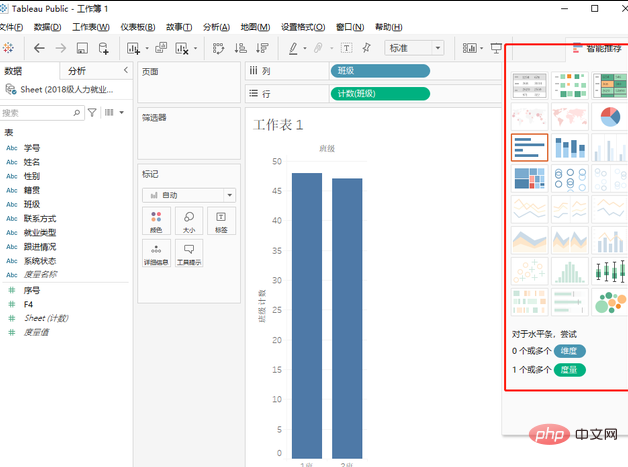The height and width of the screenshot is (467, 628).
Task: Click the Tableau start page logo icon
Action: pos(8,48)
